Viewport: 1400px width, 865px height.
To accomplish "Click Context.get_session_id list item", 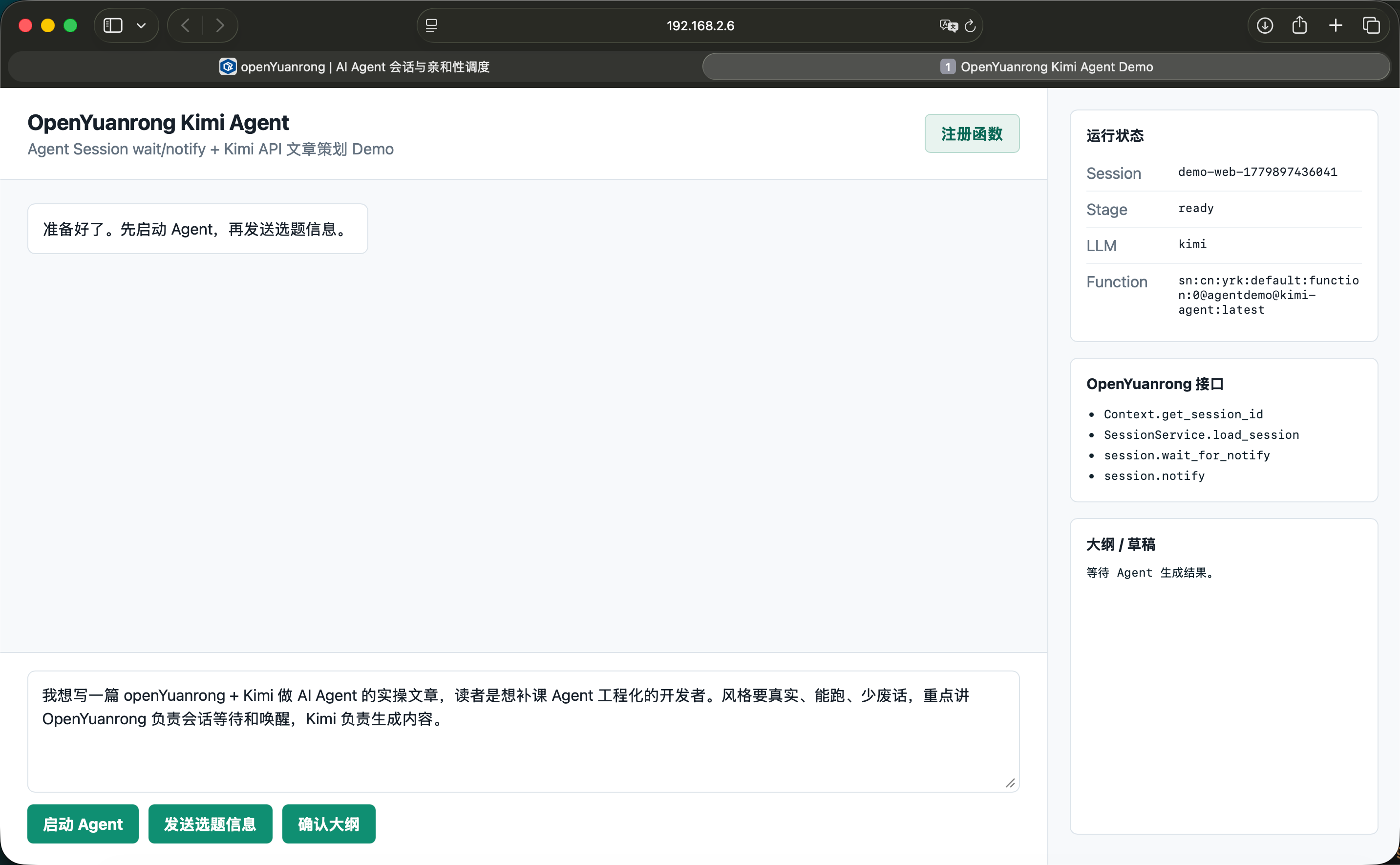I will (x=1183, y=414).
